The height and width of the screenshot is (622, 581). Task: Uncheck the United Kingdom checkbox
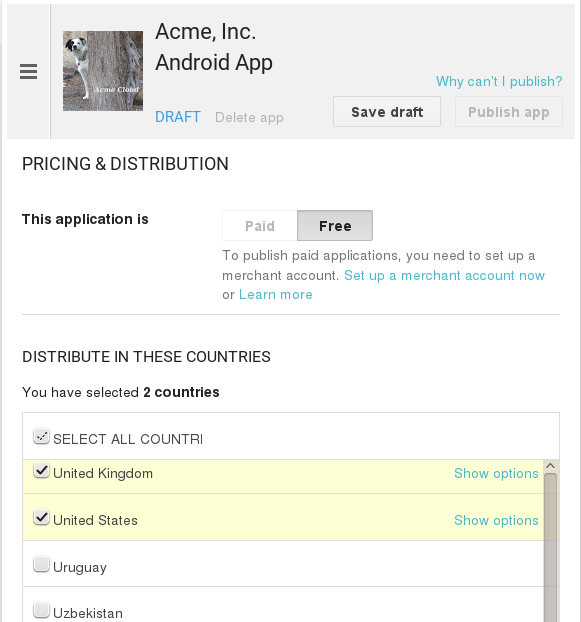point(41,471)
